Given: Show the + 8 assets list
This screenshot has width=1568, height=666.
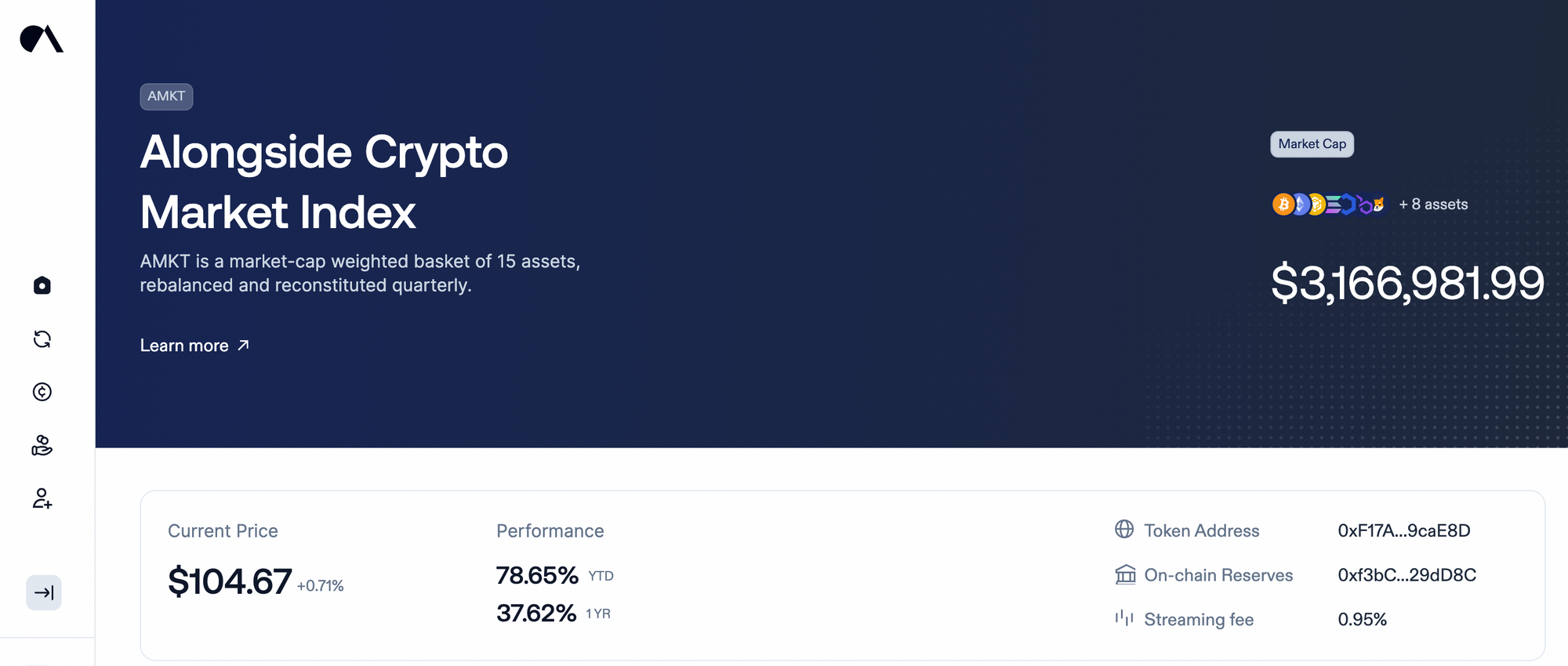Looking at the screenshot, I should 1433,205.
